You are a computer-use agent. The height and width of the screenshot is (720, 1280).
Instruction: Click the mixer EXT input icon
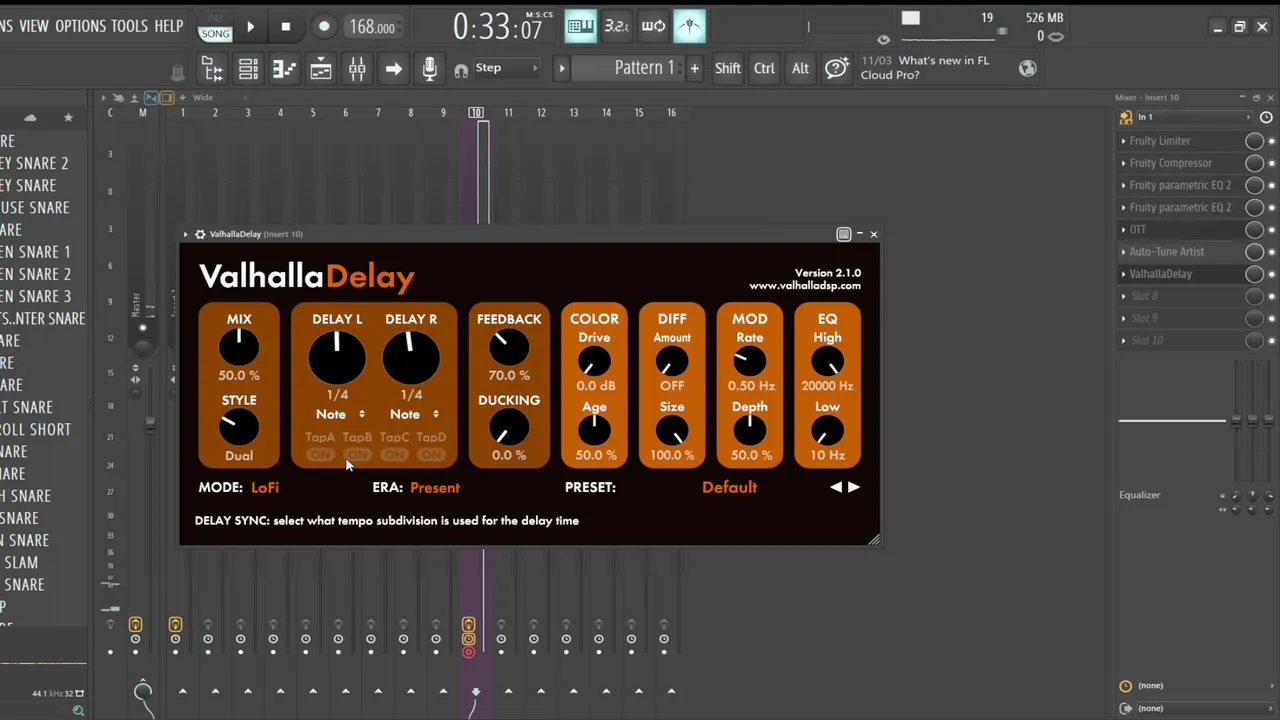[x=1126, y=117]
